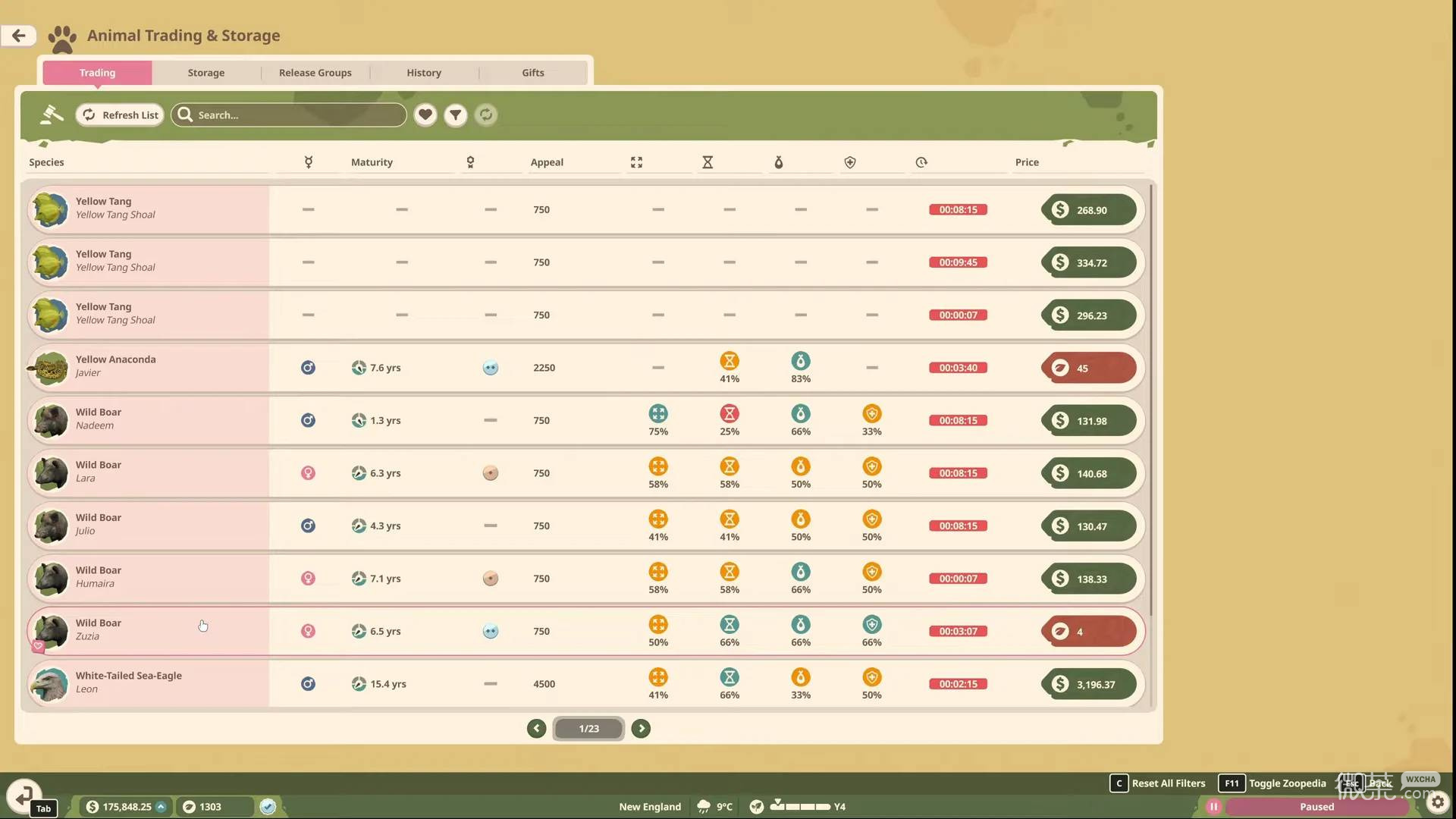Click the pause button in status bar
The width and height of the screenshot is (1456, 819).
click(x=1213, y=807)
